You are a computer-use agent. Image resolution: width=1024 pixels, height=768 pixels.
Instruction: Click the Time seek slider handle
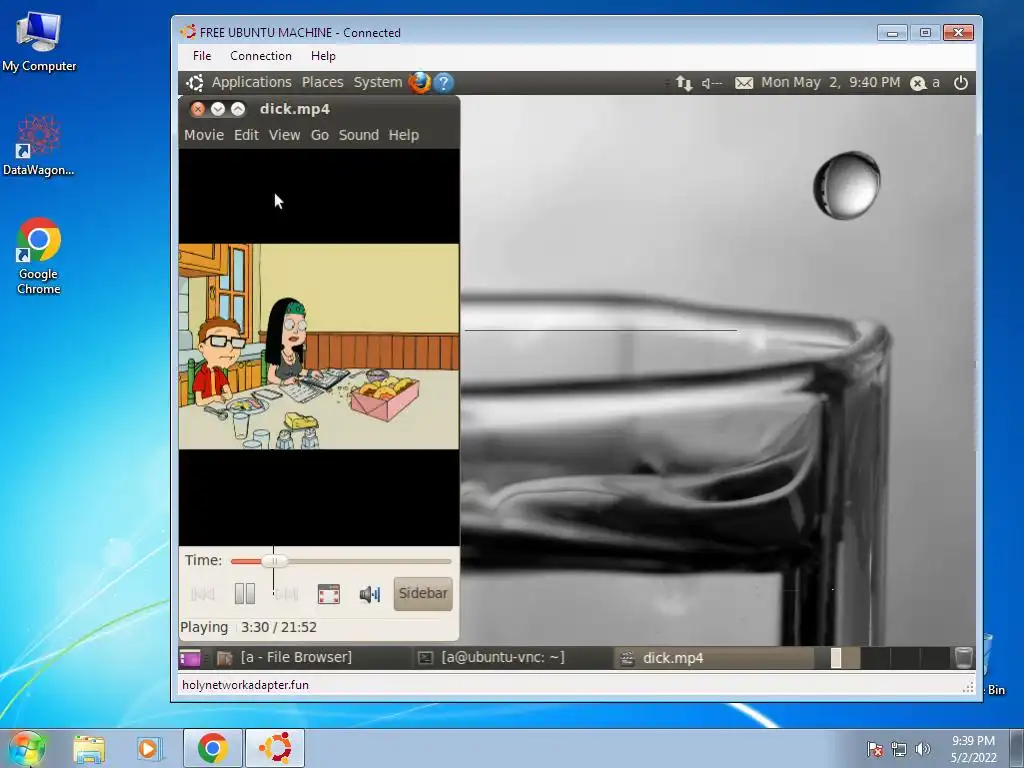click(274, 561)
